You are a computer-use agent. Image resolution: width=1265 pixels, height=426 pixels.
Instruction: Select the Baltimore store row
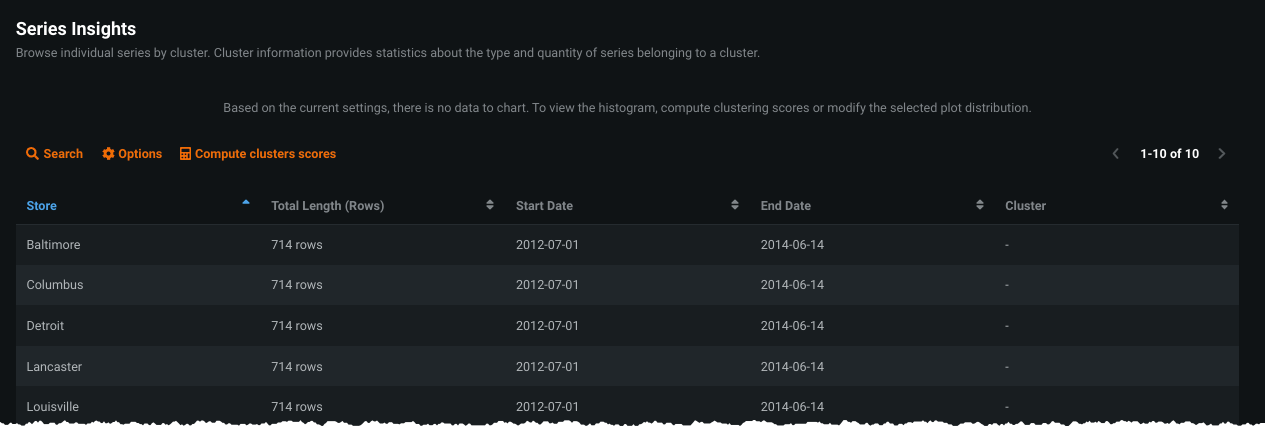tap(54, 245)
